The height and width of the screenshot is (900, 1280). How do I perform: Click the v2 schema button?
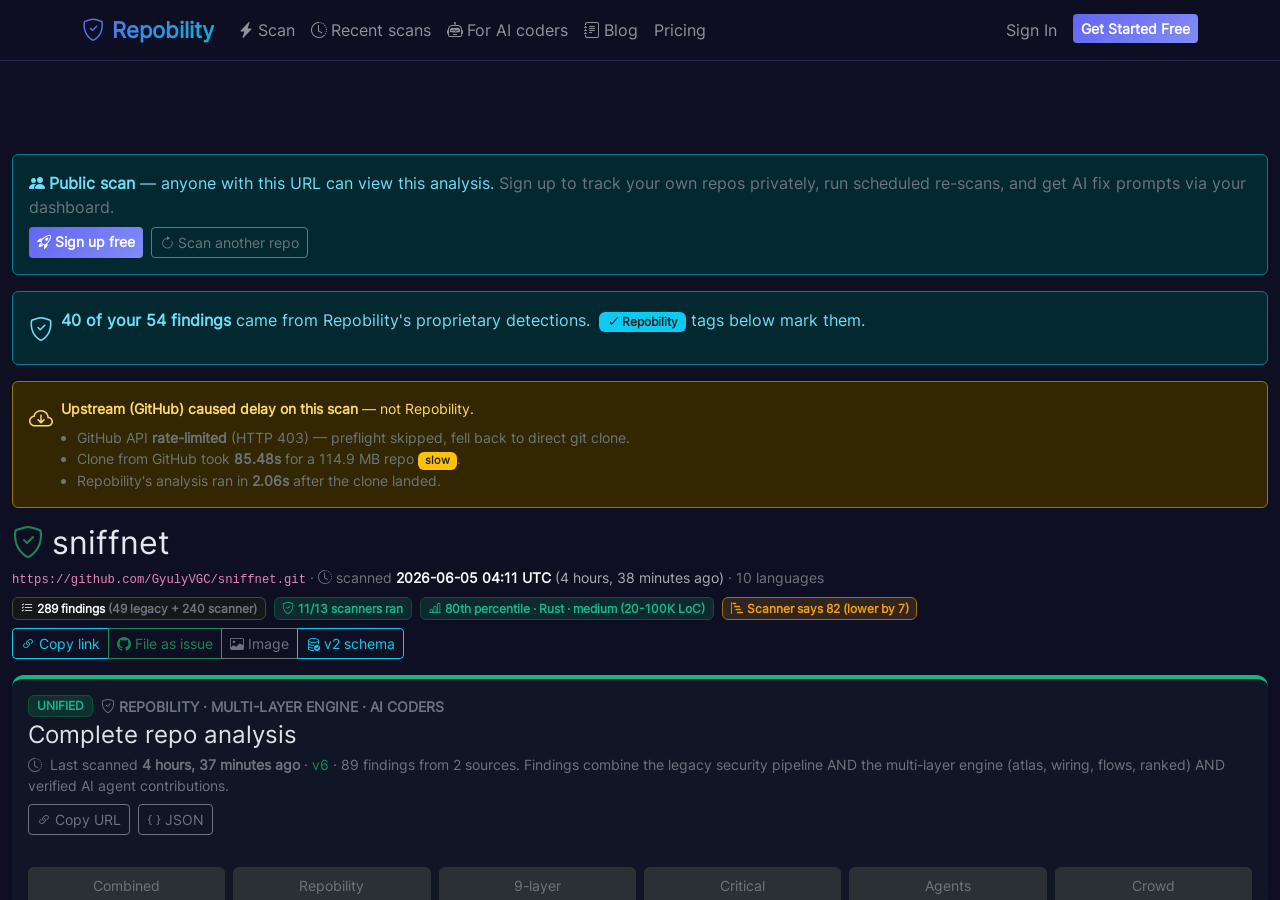(x=351, y=644)
